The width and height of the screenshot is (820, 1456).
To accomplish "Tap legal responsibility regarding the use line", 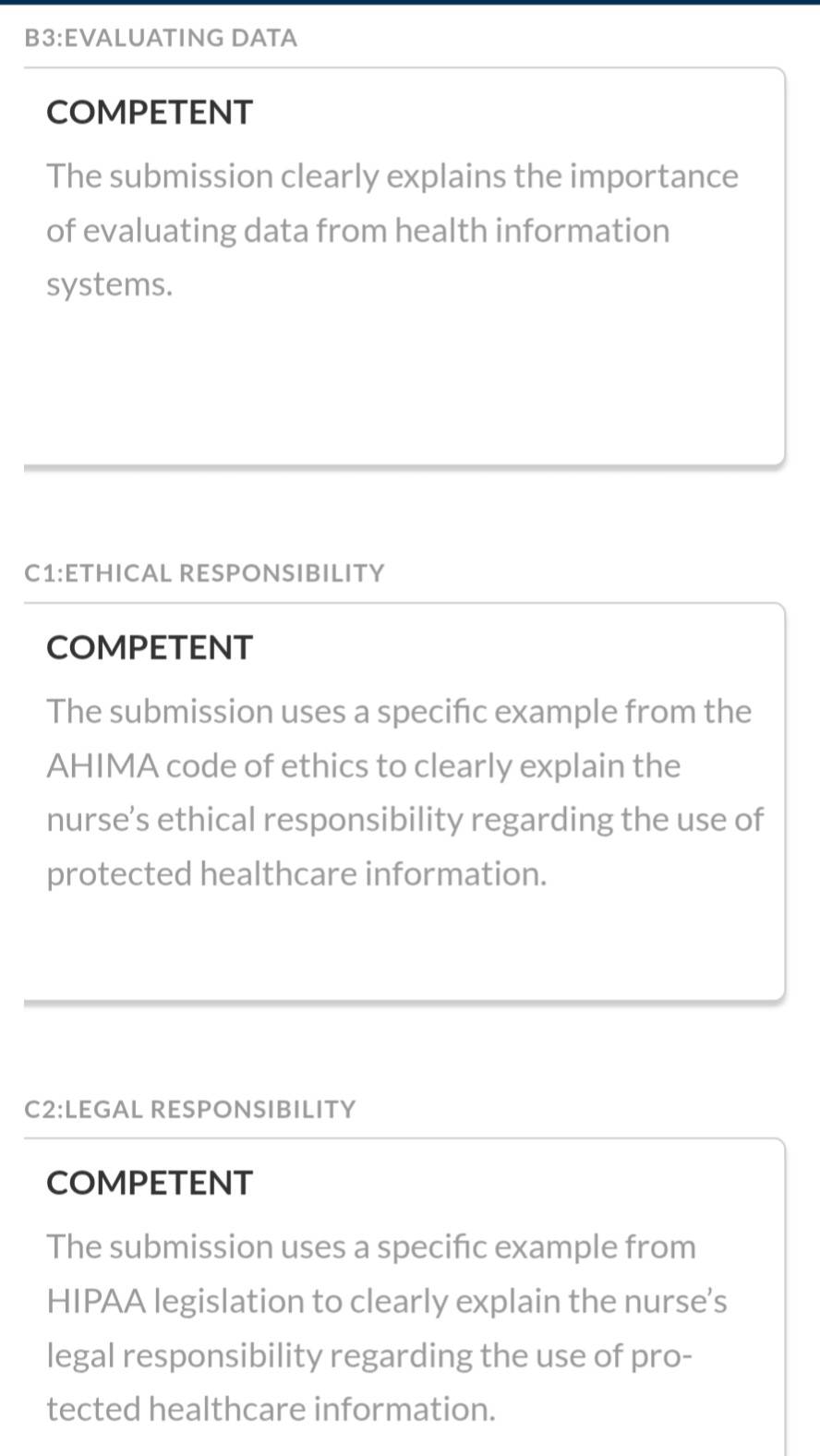I will coord(369,1355).
